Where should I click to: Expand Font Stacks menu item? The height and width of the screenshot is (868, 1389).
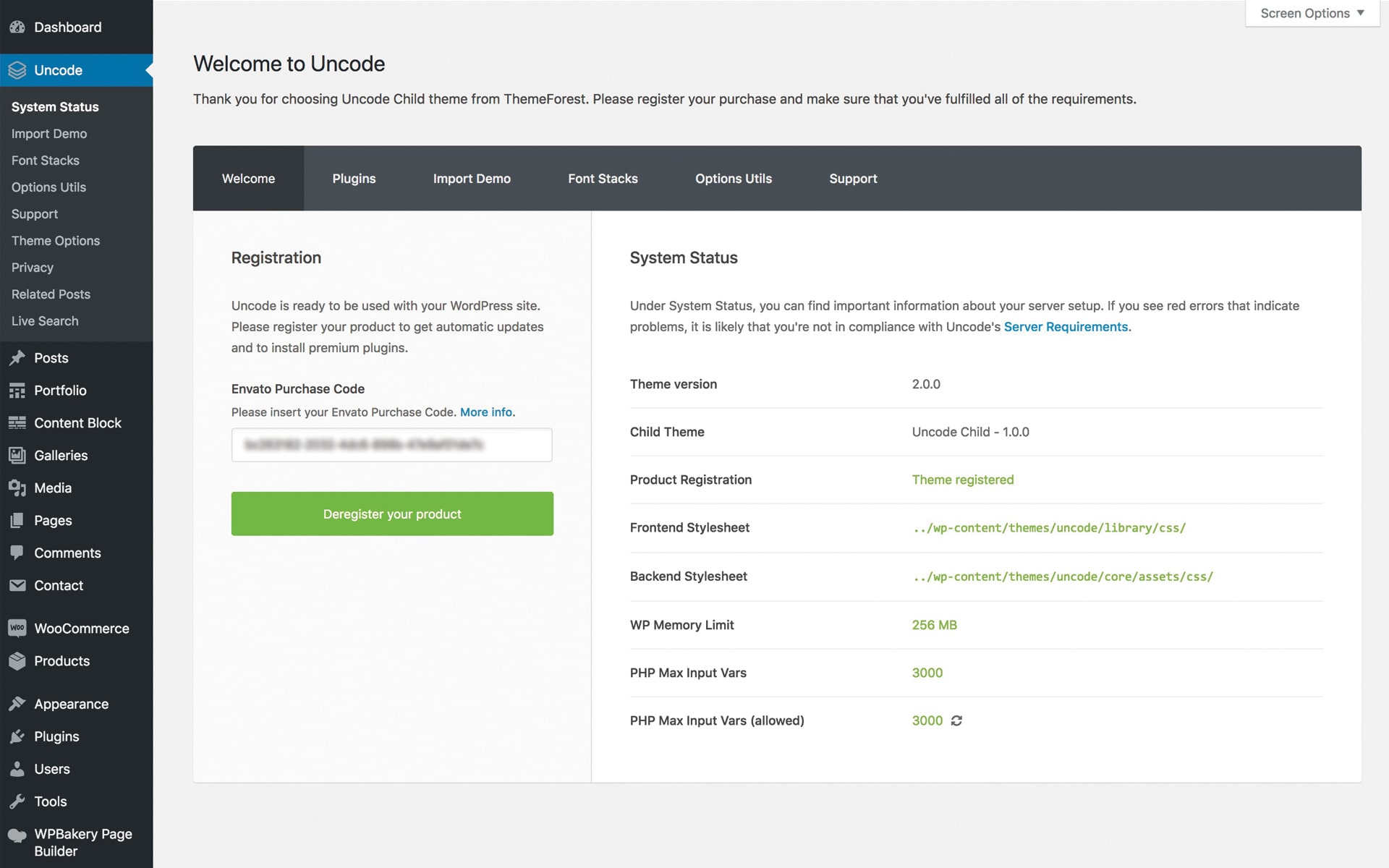point(44,159)
